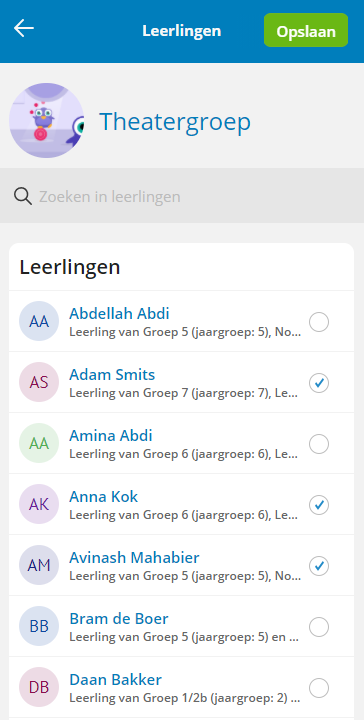Open the Theatergroep group avatar image
The image size is (364, 720).
point(46,121)
